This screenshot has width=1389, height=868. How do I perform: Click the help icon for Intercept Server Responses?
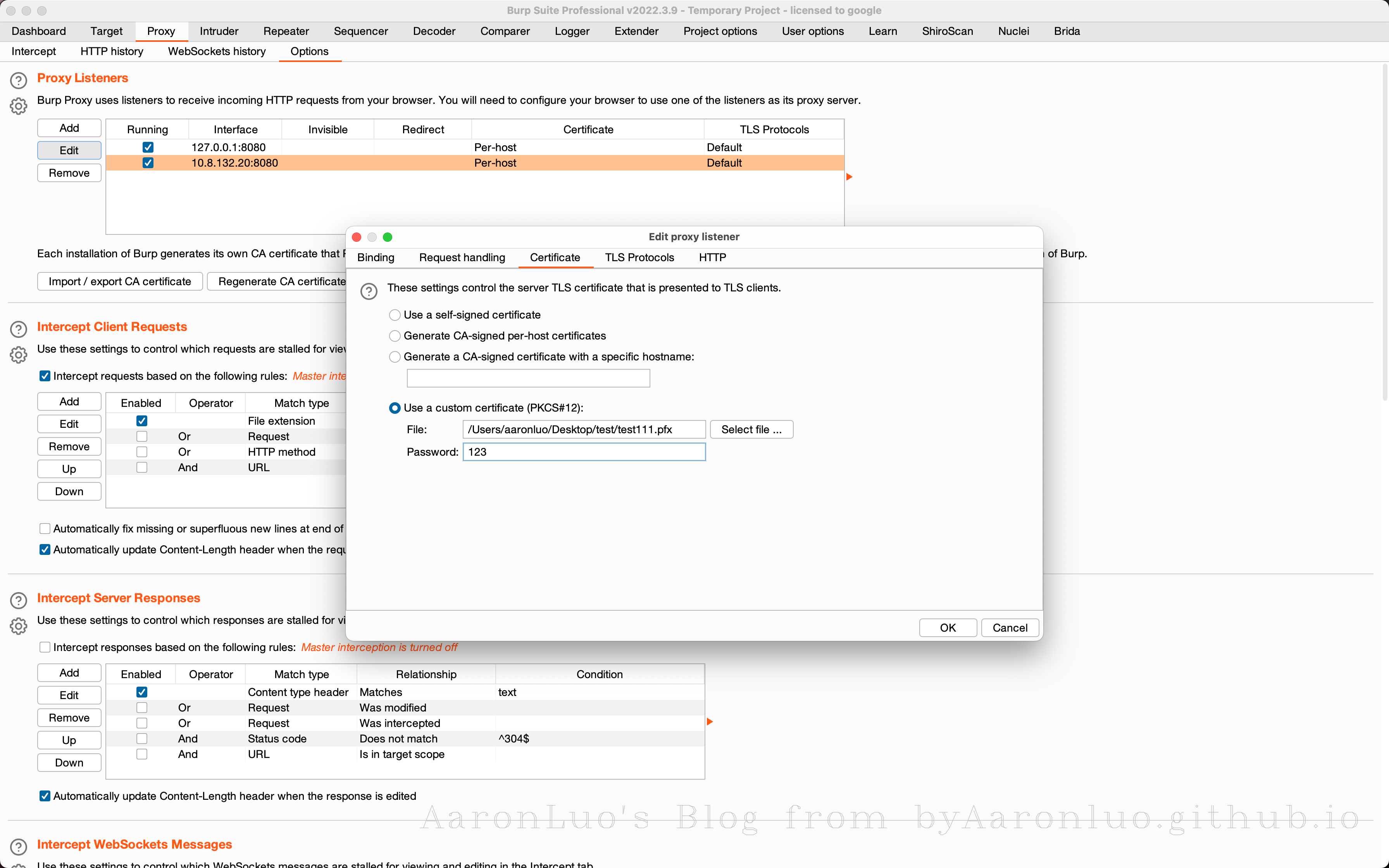point(18,601)
